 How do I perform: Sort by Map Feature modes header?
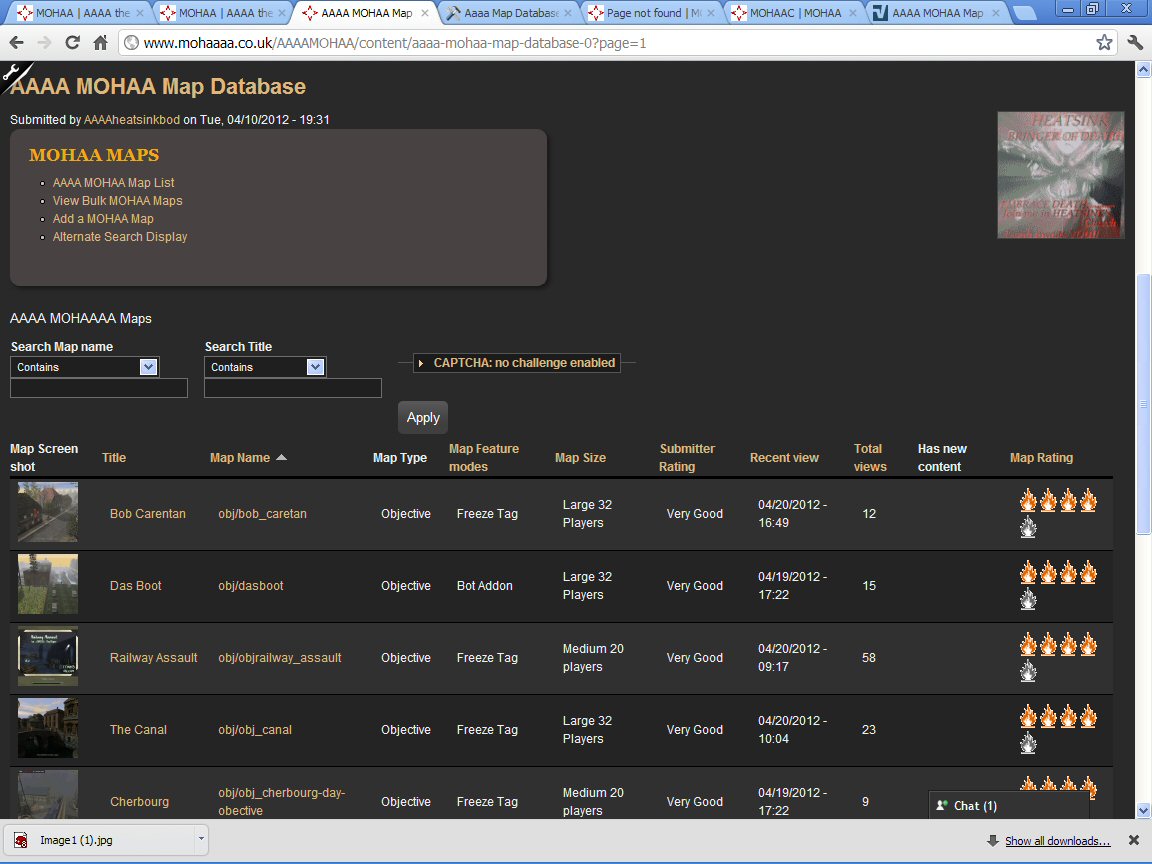point(483,458)
